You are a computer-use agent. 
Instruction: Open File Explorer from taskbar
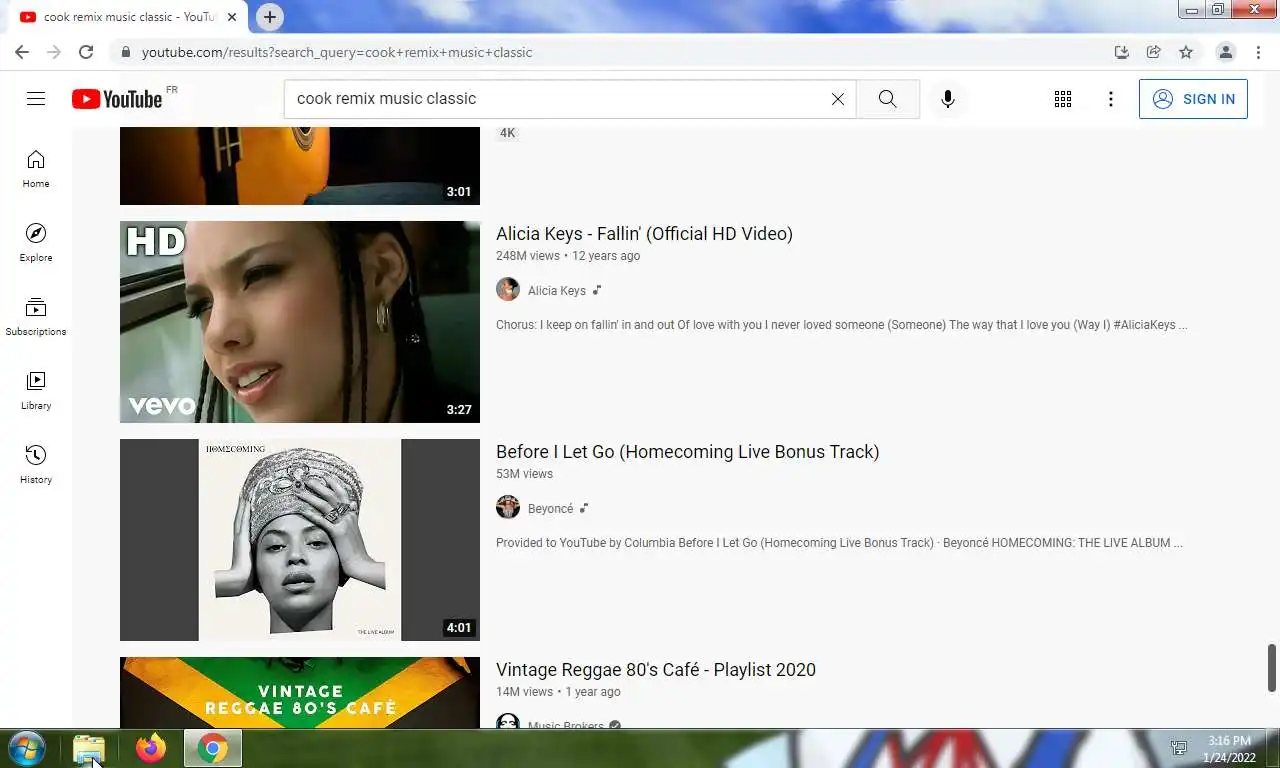tap(89, 748)
